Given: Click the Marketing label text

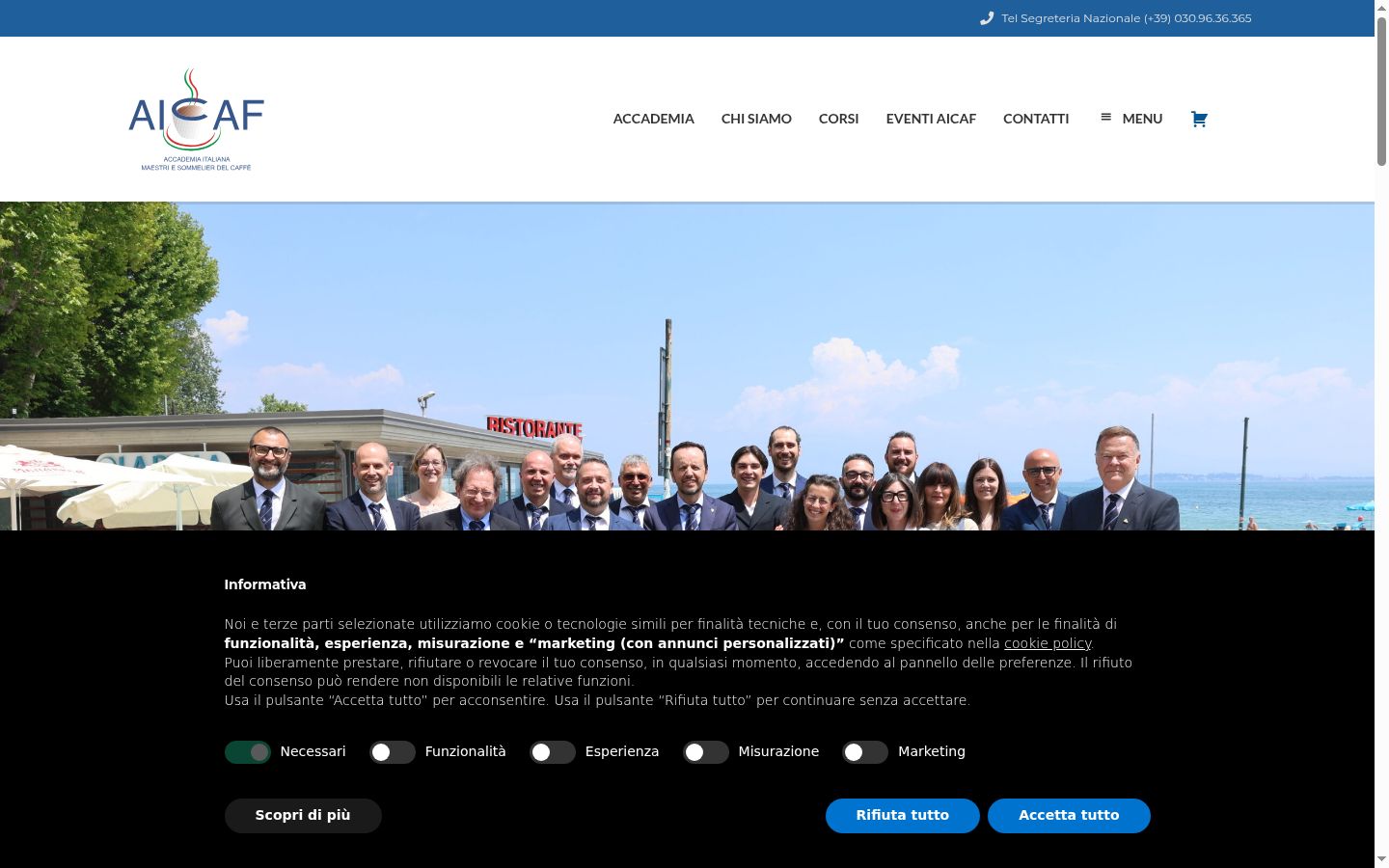Looking at the screenshot, I should point(932,751).
